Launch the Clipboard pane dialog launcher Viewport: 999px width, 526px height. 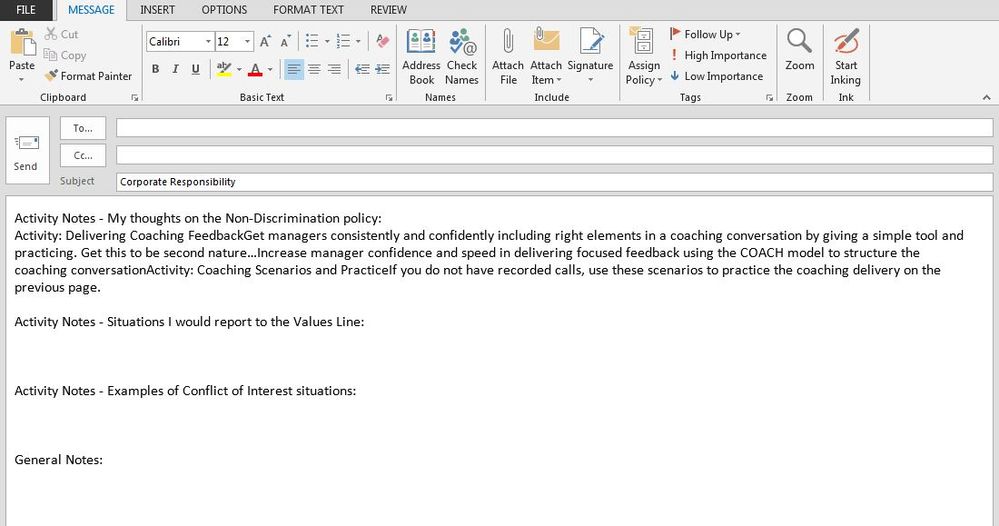coord(134,97)
